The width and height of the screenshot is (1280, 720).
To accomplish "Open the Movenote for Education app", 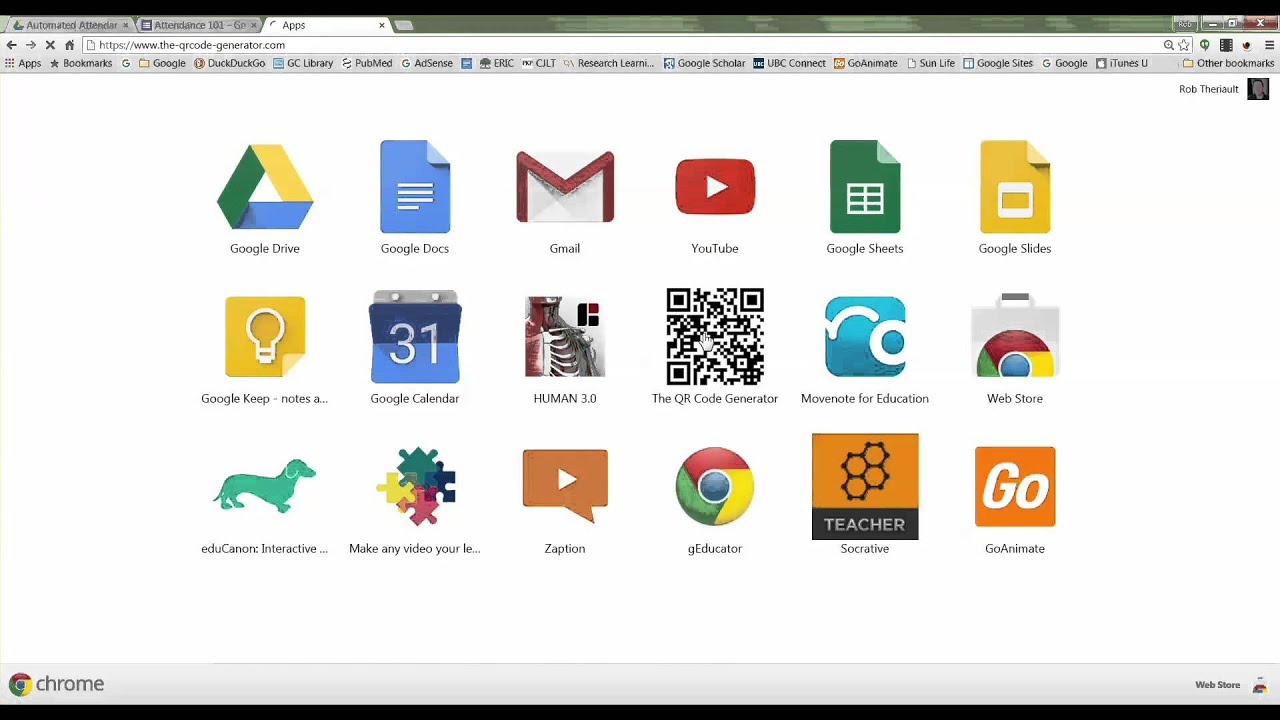I will [865, 337].
